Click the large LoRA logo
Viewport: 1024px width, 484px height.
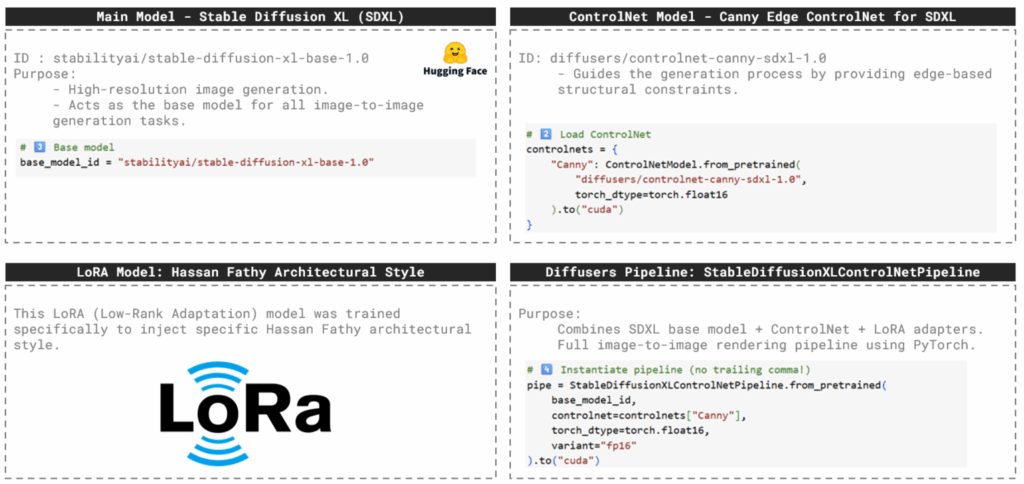pyautogui.click(x=246, y=409)
